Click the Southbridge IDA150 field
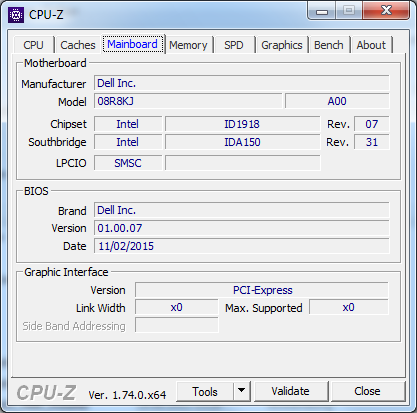This screenshot has height=413, width=417. pos(242,142)
